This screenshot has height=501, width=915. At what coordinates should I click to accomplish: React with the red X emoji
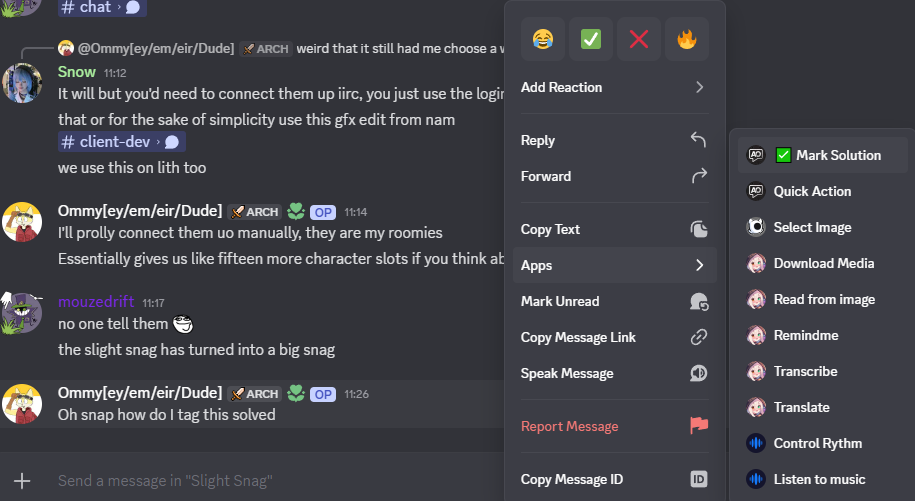tap(639, 40)
